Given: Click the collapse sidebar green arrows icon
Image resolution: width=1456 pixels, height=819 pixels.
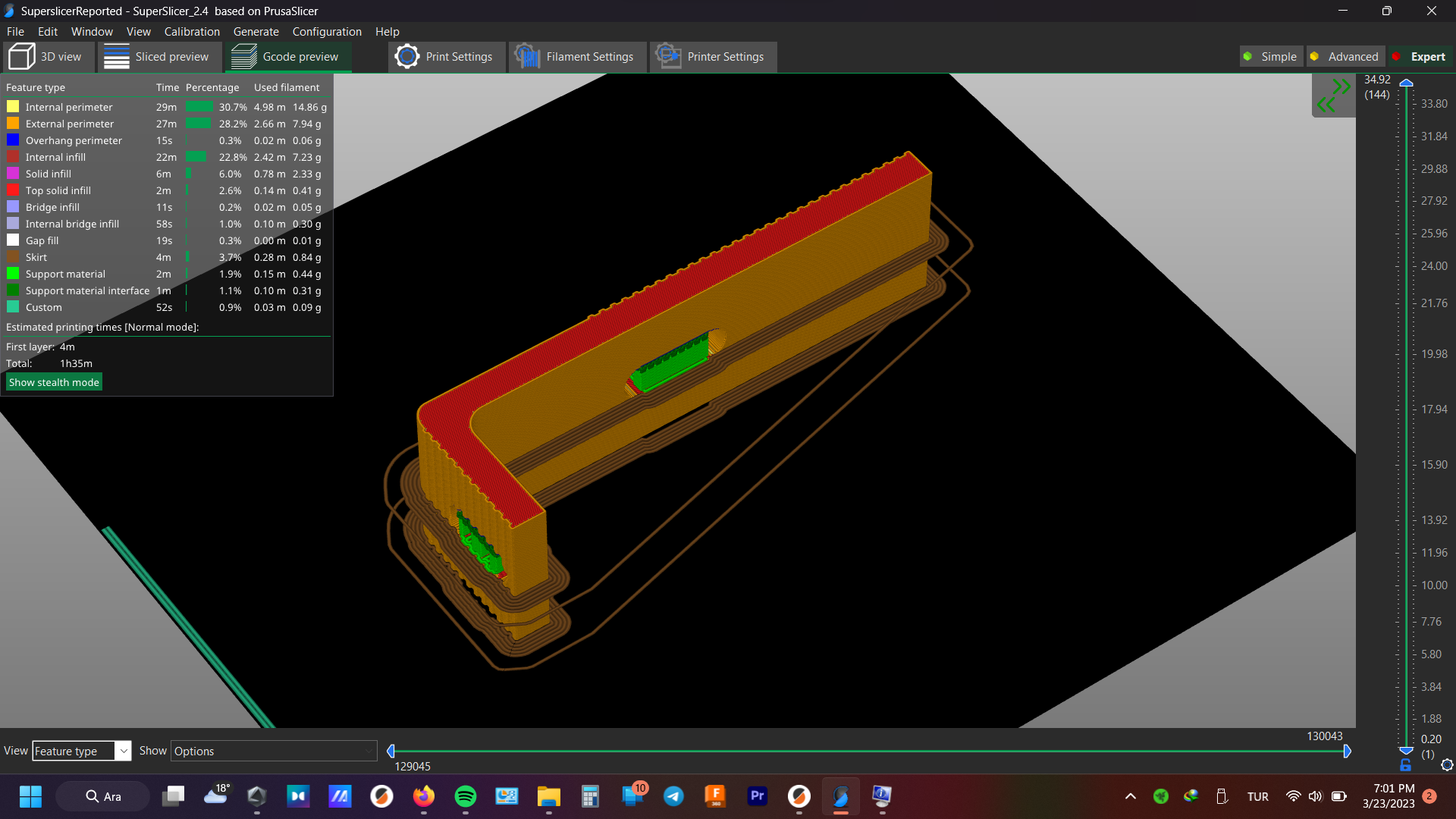Looking at the screenshot, I should pyautogui.click(x=1334, y=96).
